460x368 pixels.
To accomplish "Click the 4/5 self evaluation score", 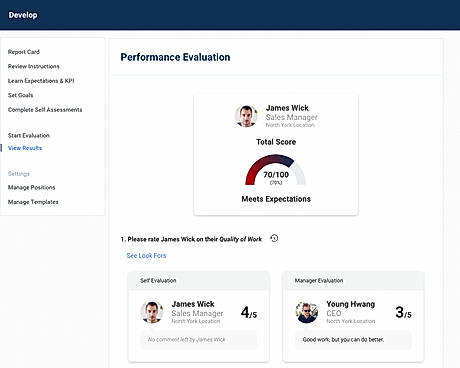I will click(x=249, y=313).
